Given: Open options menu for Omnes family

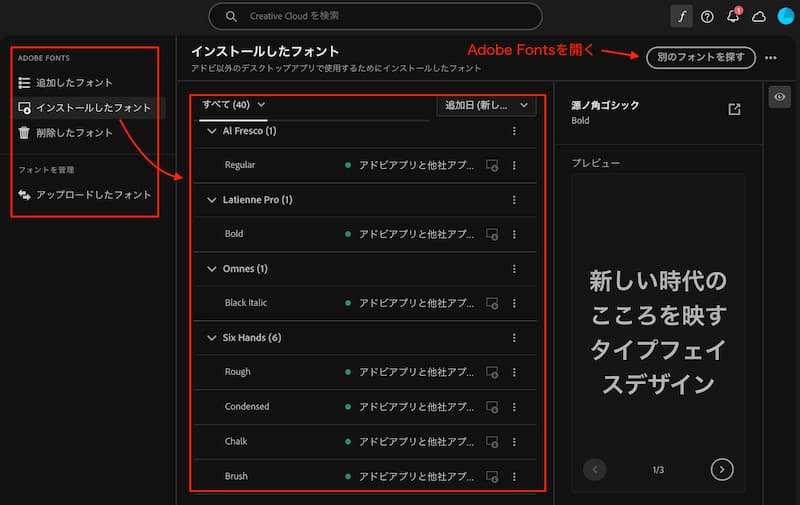Looking at the screenshot, I should point(514,269).
